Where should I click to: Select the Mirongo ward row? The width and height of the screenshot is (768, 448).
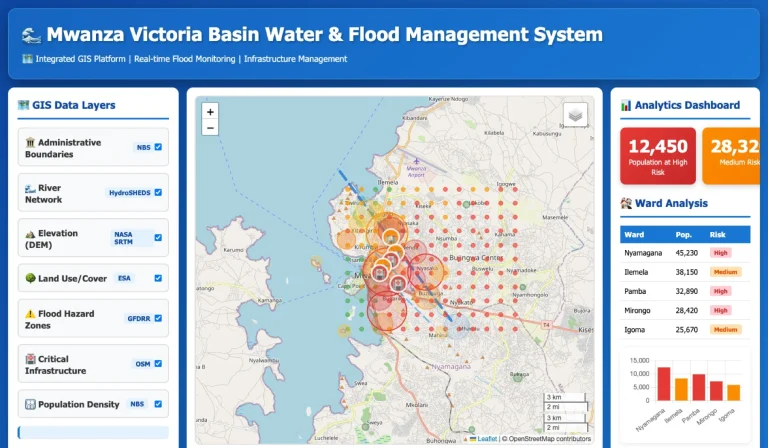point(685,310)
